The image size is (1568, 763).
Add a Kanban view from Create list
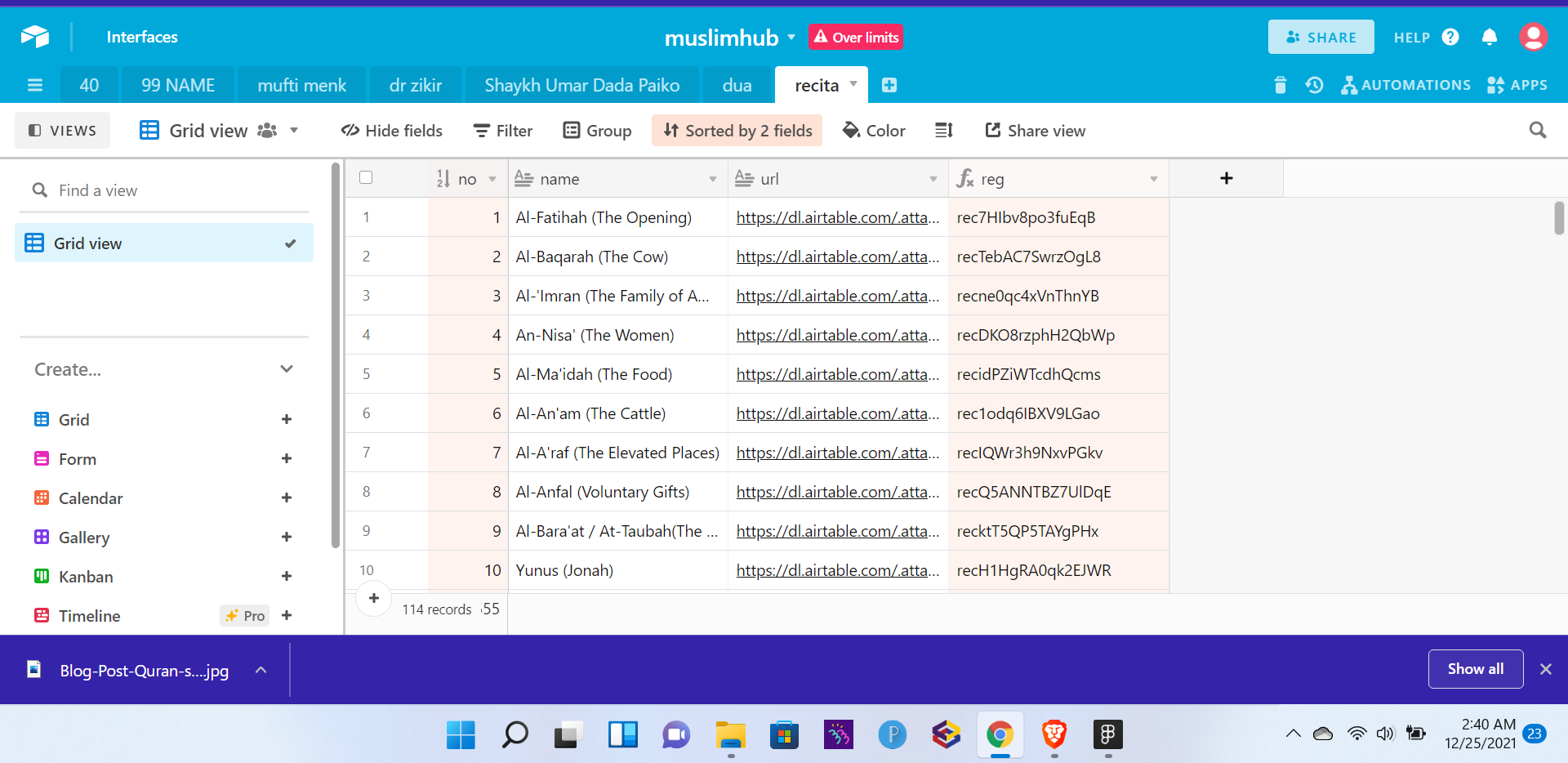click(287, 577)
